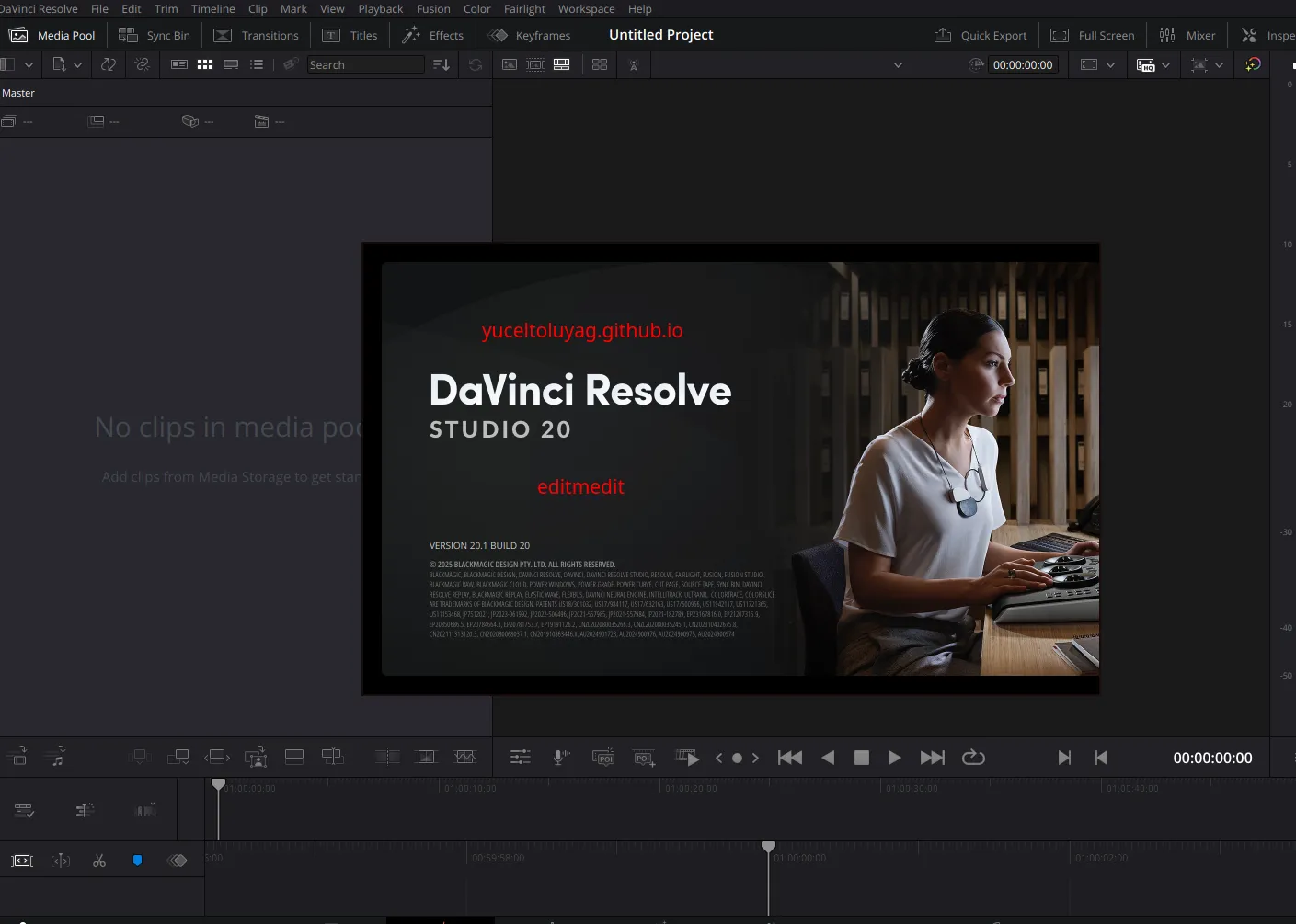Expand the panel layout dropdown arrow
The image size is (1296, 924).
[29, 65]
